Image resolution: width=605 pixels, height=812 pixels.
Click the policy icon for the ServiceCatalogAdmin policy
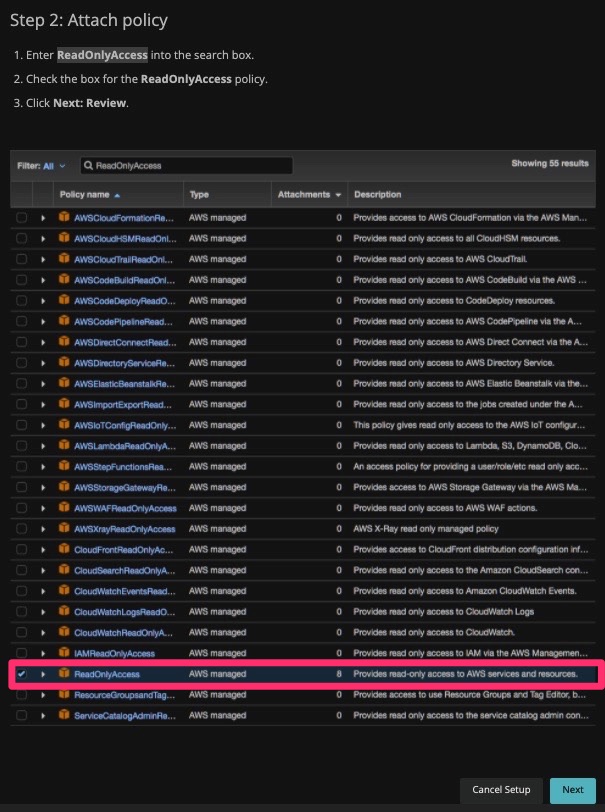tap(64, 715)
